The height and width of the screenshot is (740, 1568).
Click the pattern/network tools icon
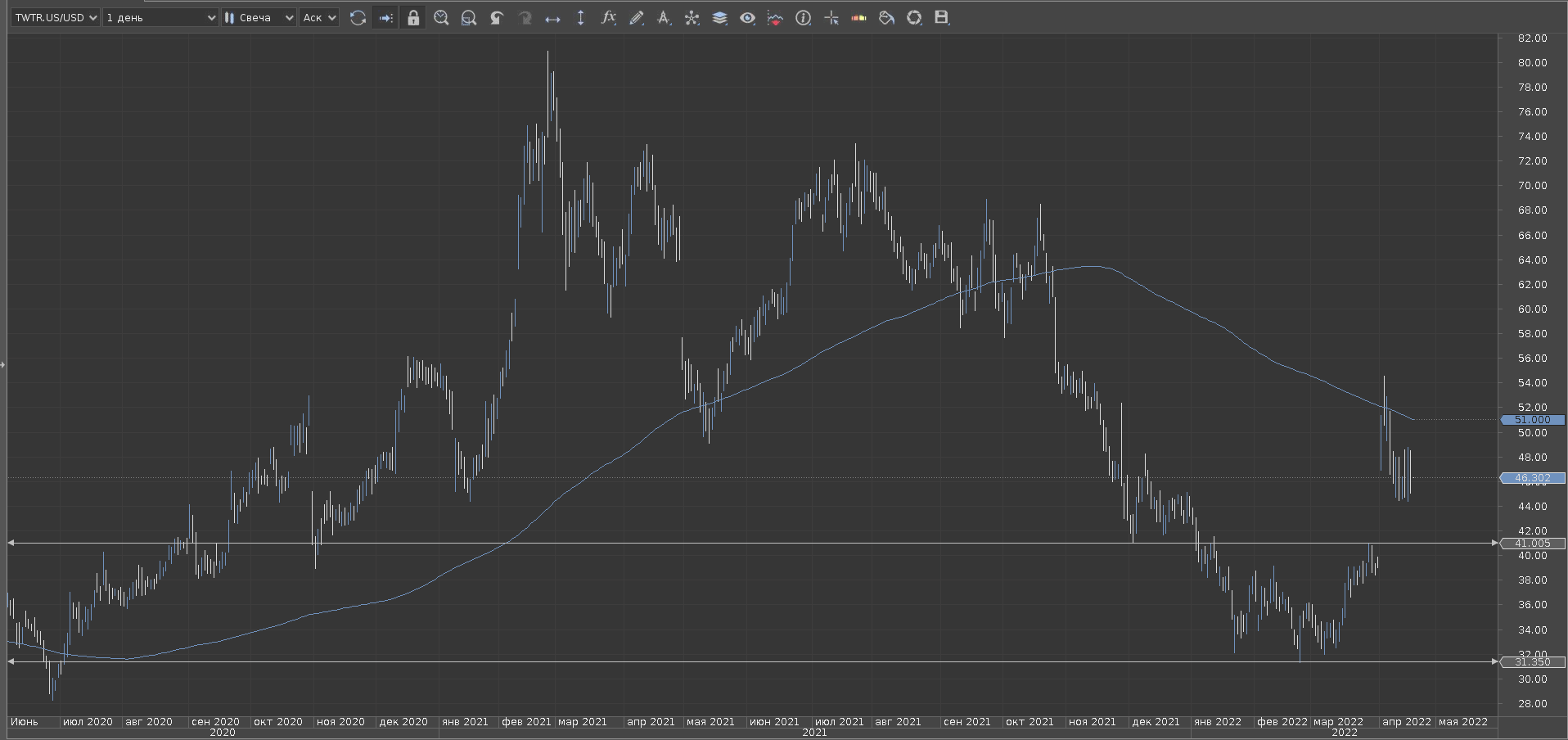click(x=692, y=17)
